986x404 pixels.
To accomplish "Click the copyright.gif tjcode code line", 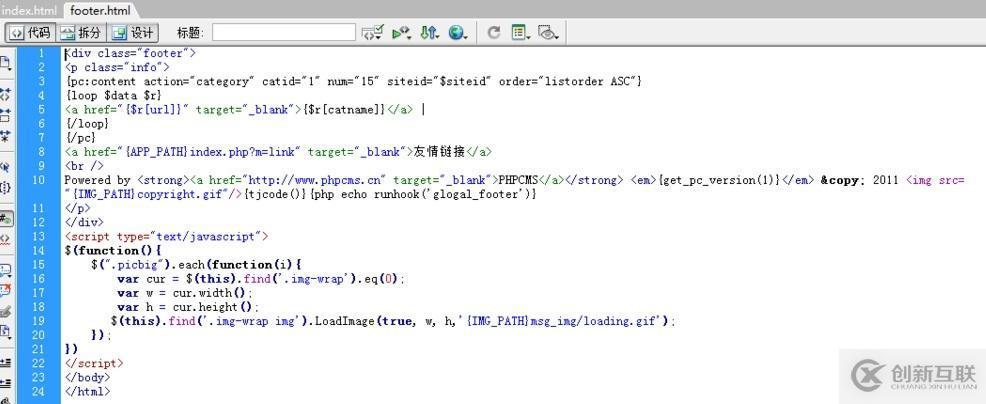I will click(301, 194).
